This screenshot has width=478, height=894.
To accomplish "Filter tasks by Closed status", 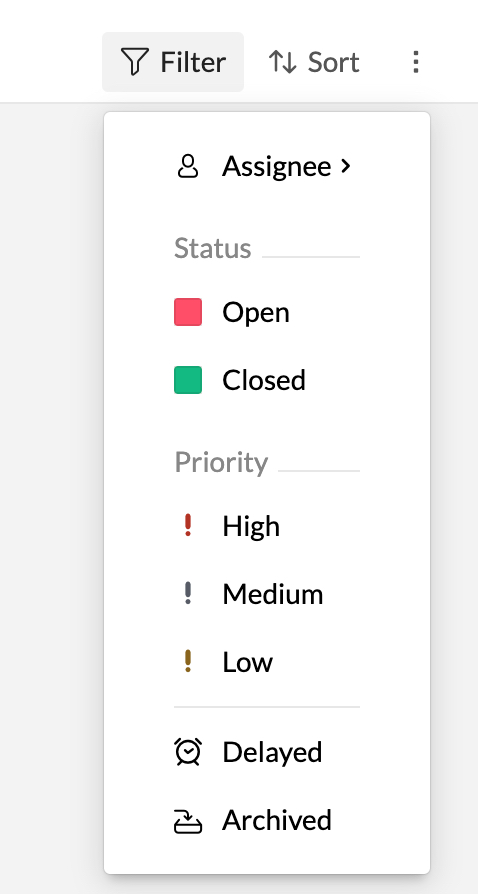I will coord(266,380).
